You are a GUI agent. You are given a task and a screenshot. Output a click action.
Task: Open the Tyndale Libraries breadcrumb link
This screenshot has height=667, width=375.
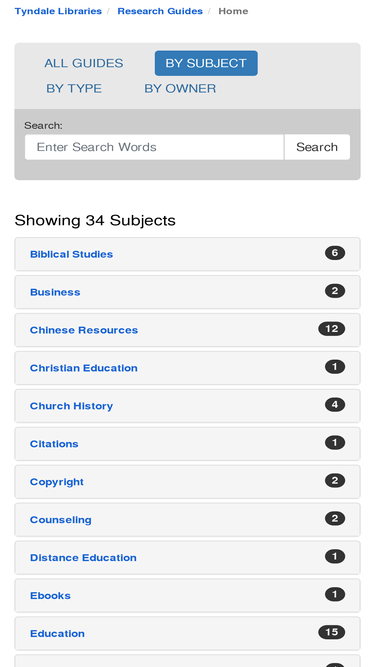[x=58, y=11]
